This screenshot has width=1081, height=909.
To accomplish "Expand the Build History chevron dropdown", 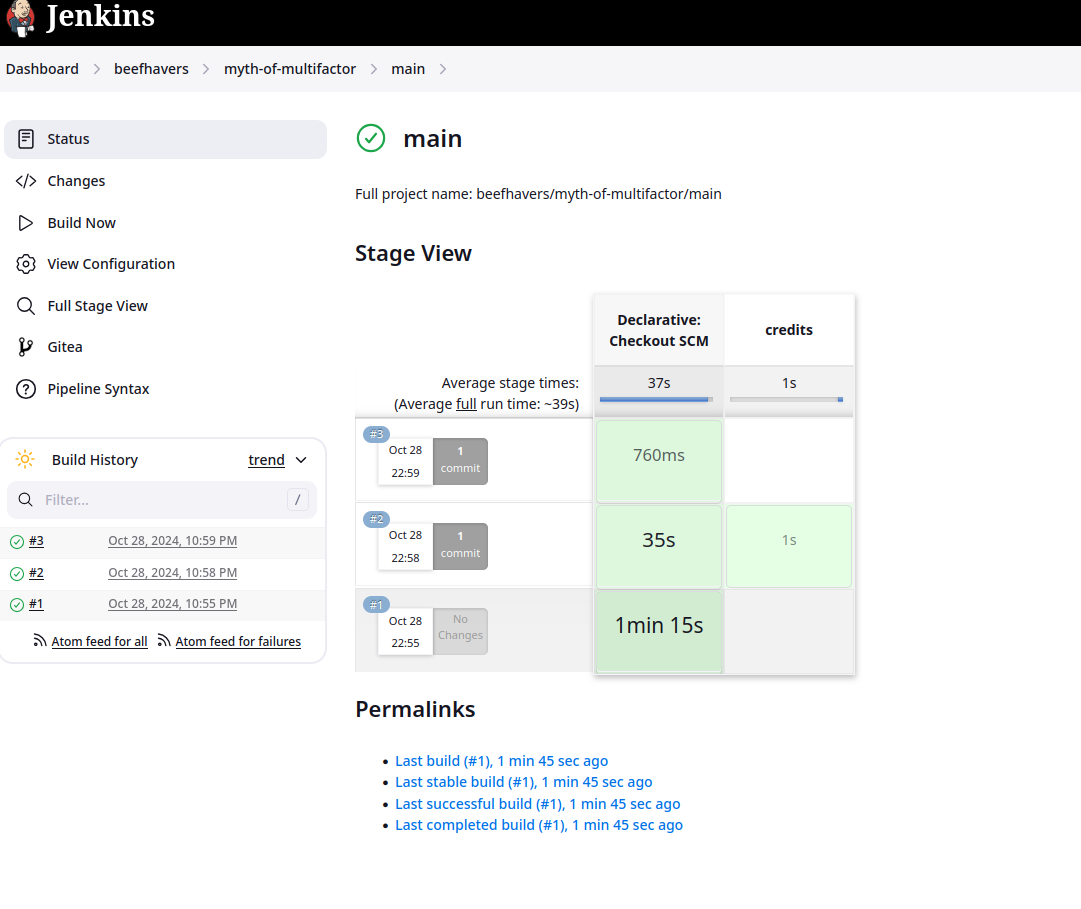I will tap(301, 460).
